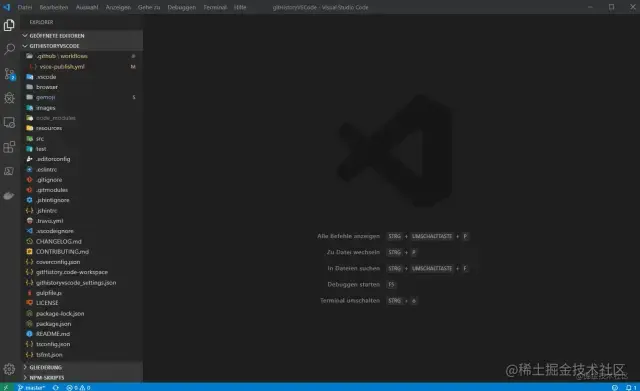Open vsce-publish.yml file
Viewport: 640px width, 391px height.
[x=82, y=67]
